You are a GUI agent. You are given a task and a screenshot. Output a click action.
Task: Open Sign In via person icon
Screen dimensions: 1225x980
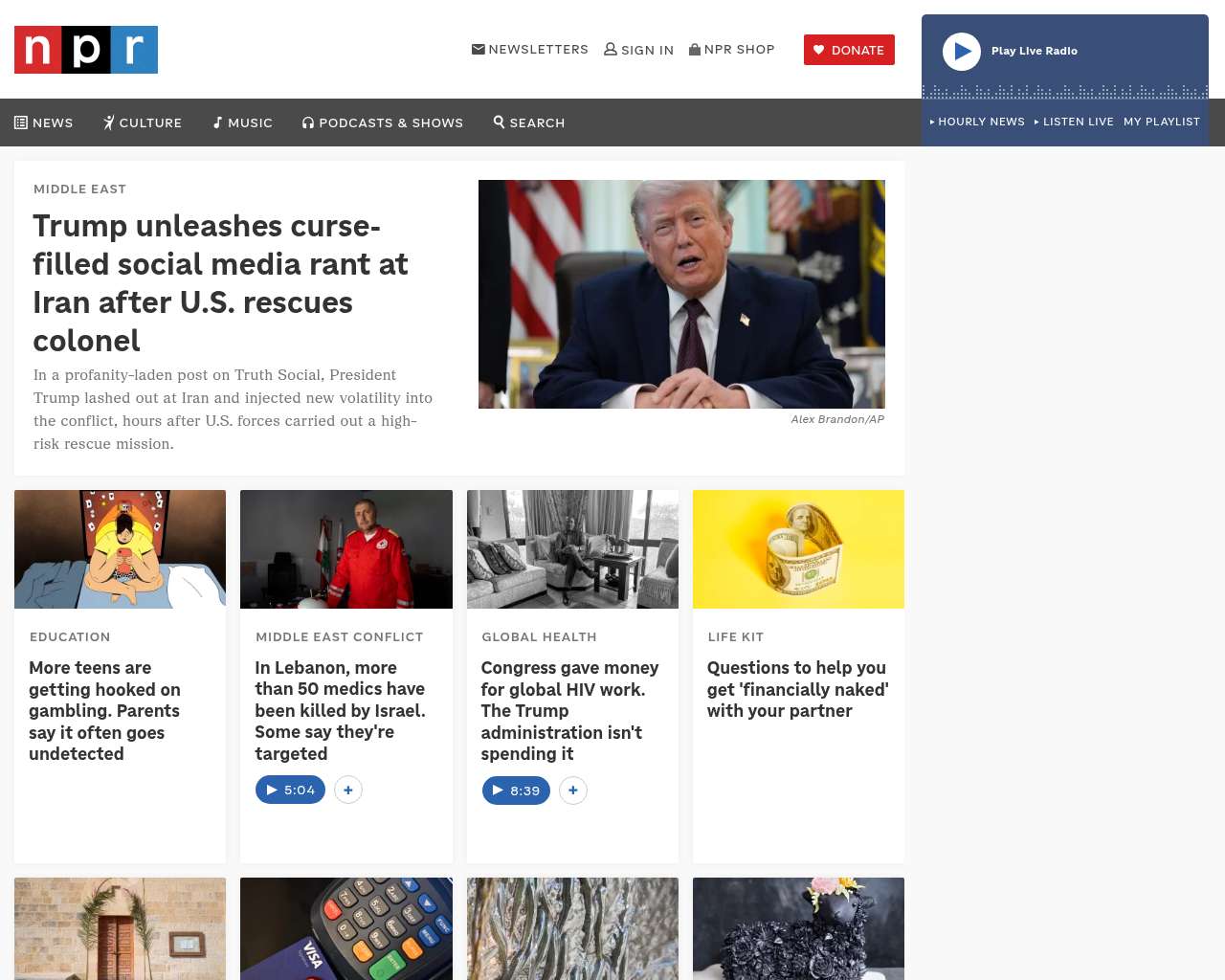click(x=638, y=50)
